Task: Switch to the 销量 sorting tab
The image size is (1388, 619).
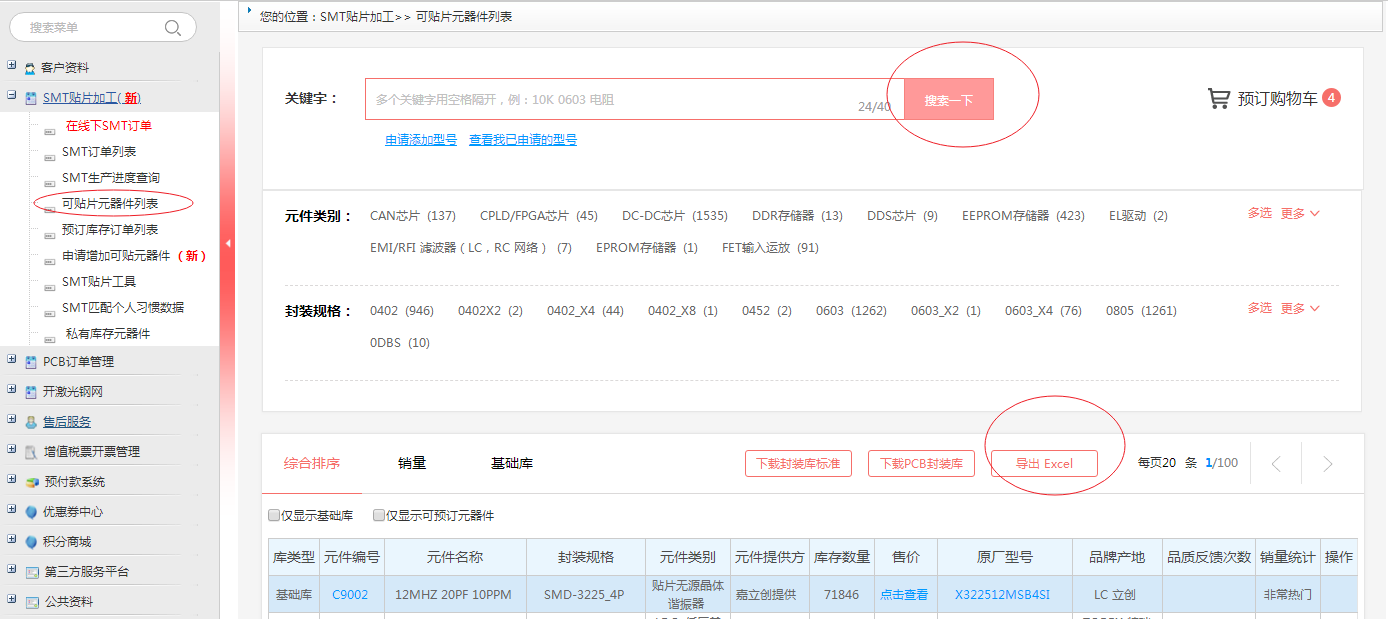Action: click(412, 463)
